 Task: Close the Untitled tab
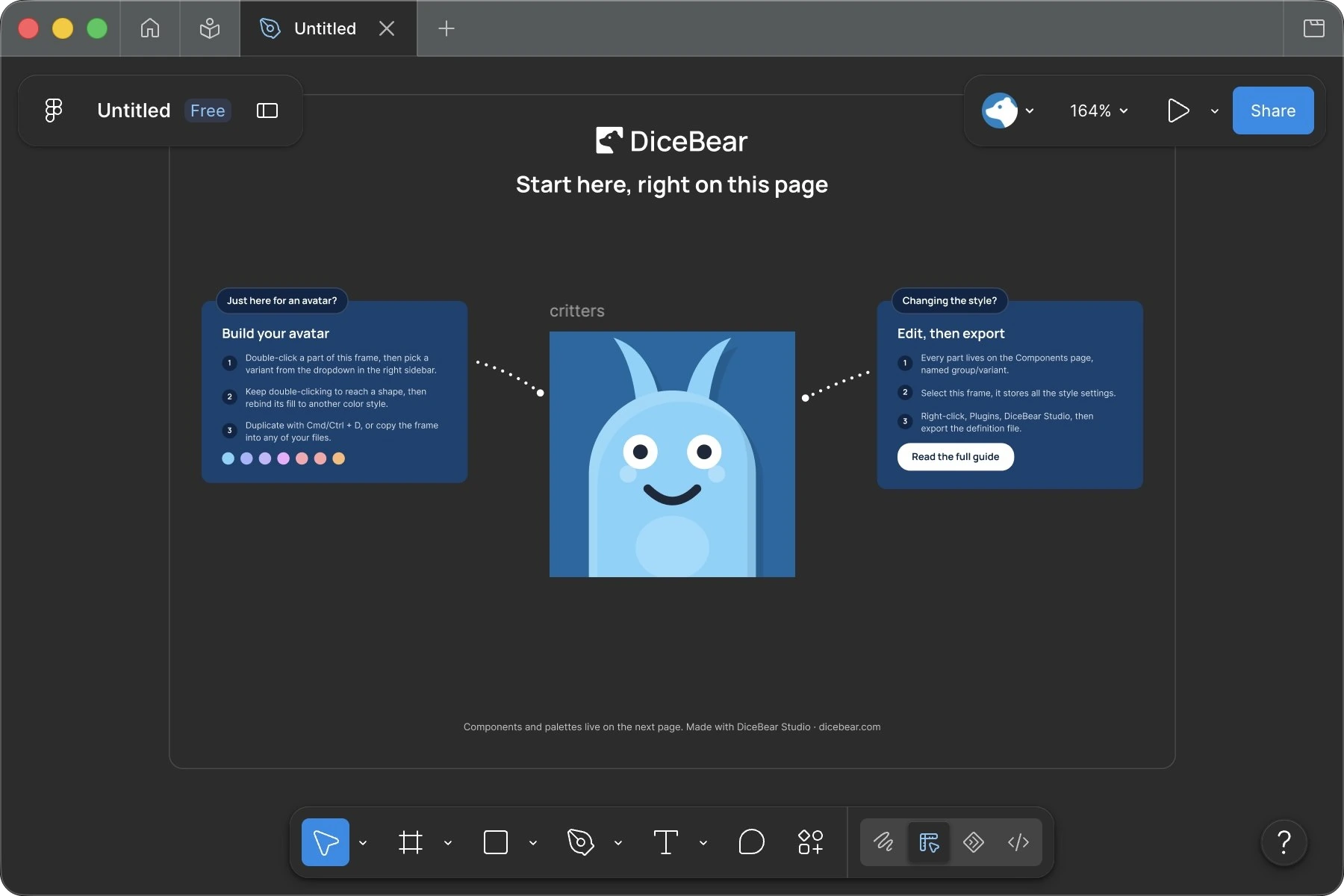click(x=387, y=28)
